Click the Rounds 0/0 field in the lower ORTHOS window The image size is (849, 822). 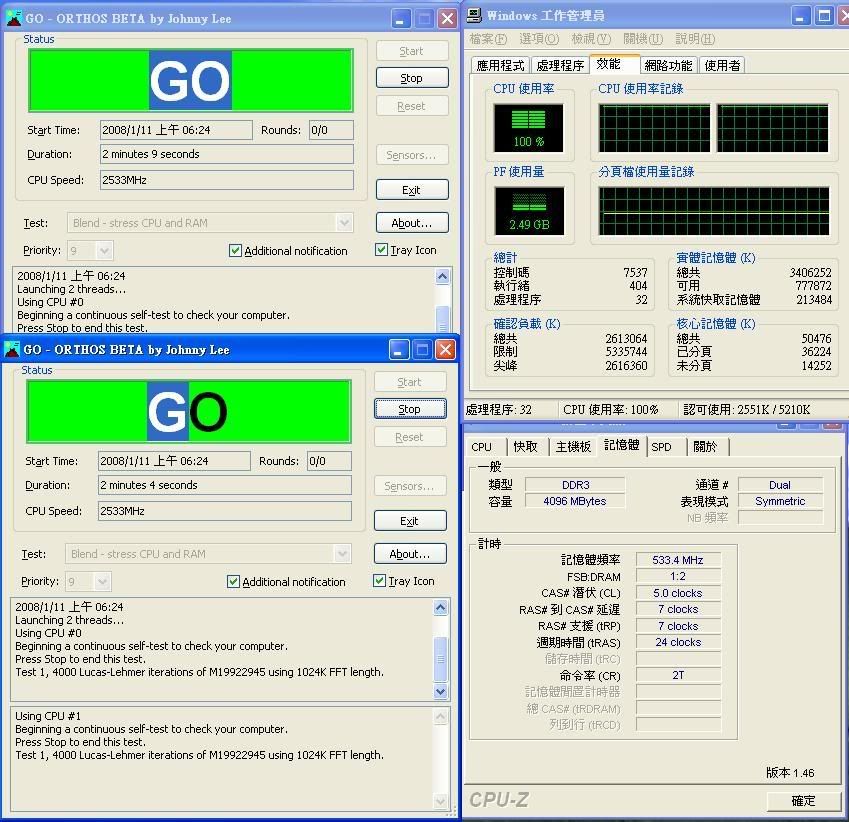click(329, 461)
